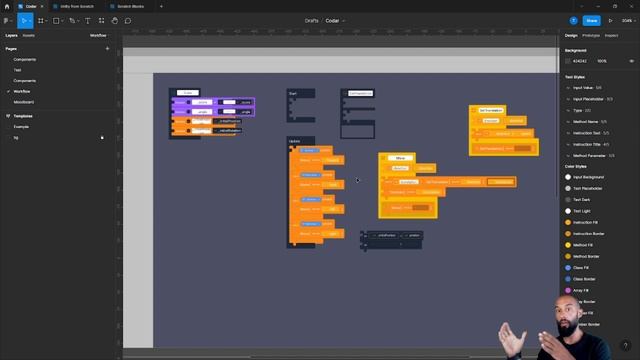Image resolution: width=640 pixels, height=360 pixels.
Task: Click Text Dark color style swatch
Action: point(568,200)
